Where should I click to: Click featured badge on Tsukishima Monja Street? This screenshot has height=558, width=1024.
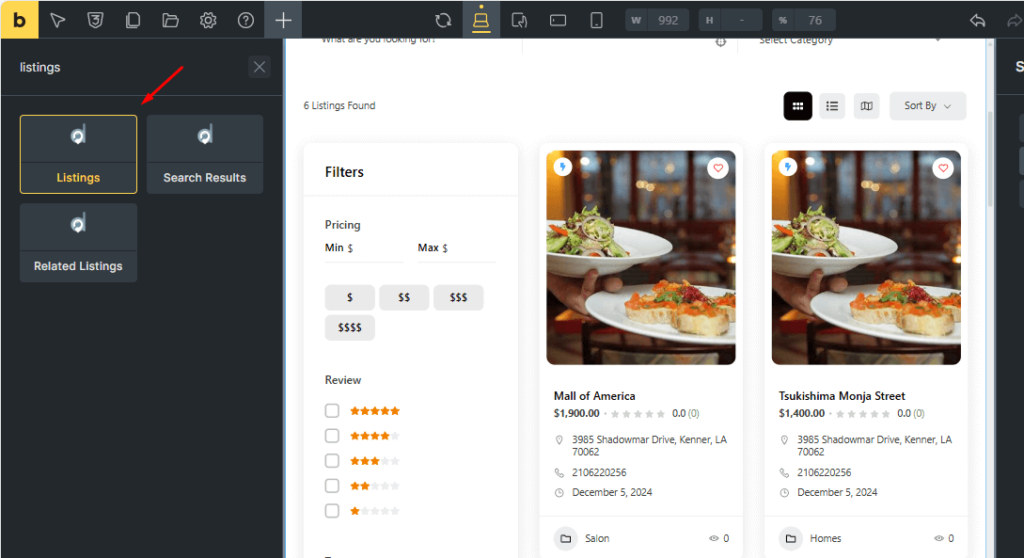[788, 167]
